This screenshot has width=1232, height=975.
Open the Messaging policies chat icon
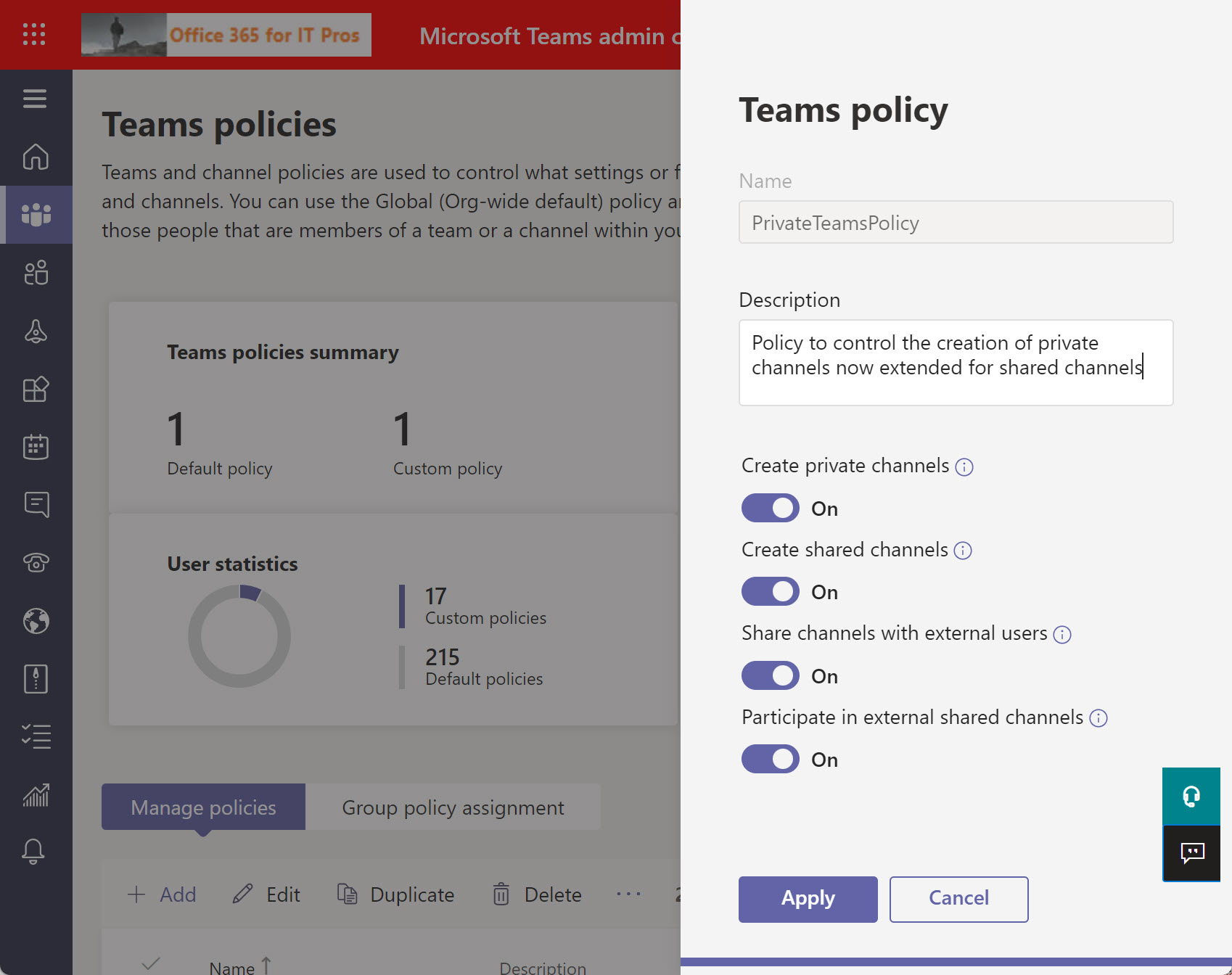pos(35,505)
